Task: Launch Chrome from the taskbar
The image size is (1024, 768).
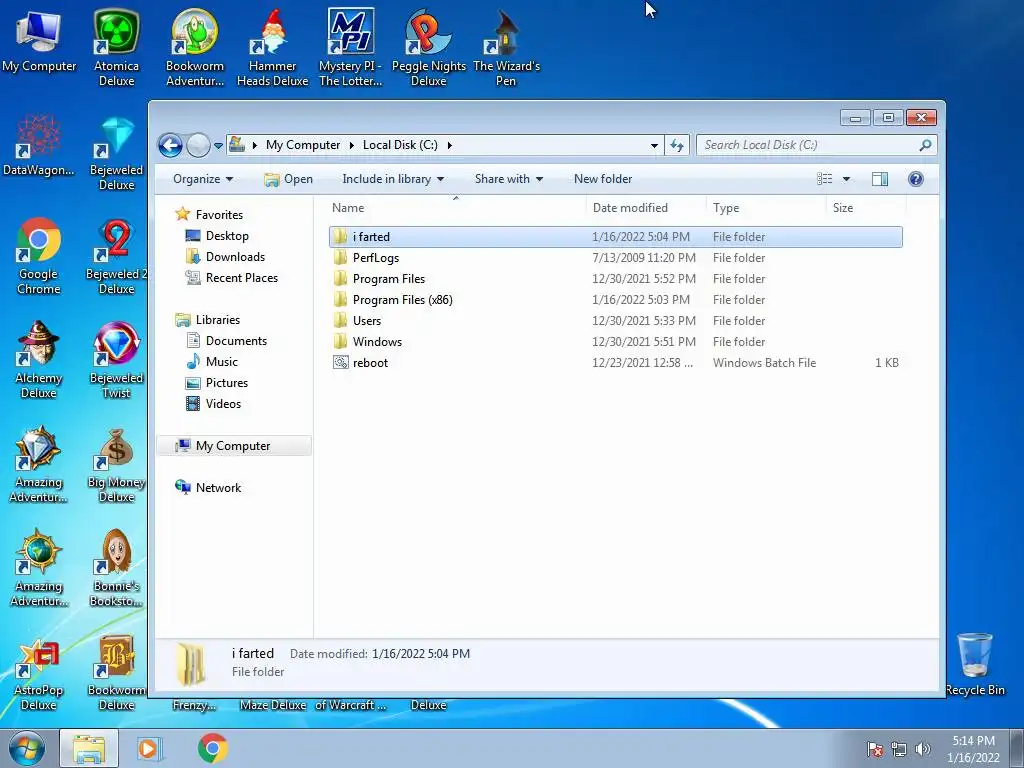Action: pyautogui.click(x=212, y=748)
